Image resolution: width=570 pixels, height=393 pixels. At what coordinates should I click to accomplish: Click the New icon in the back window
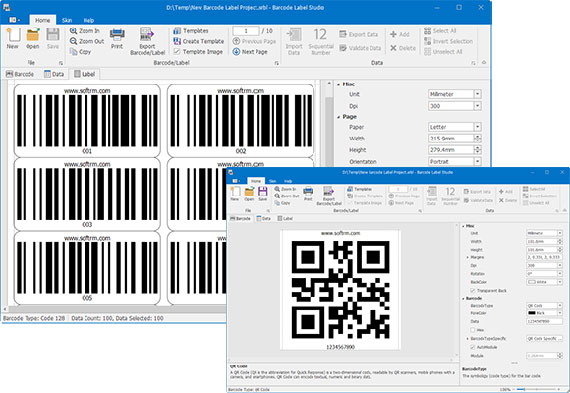click(x=13, y=38)
